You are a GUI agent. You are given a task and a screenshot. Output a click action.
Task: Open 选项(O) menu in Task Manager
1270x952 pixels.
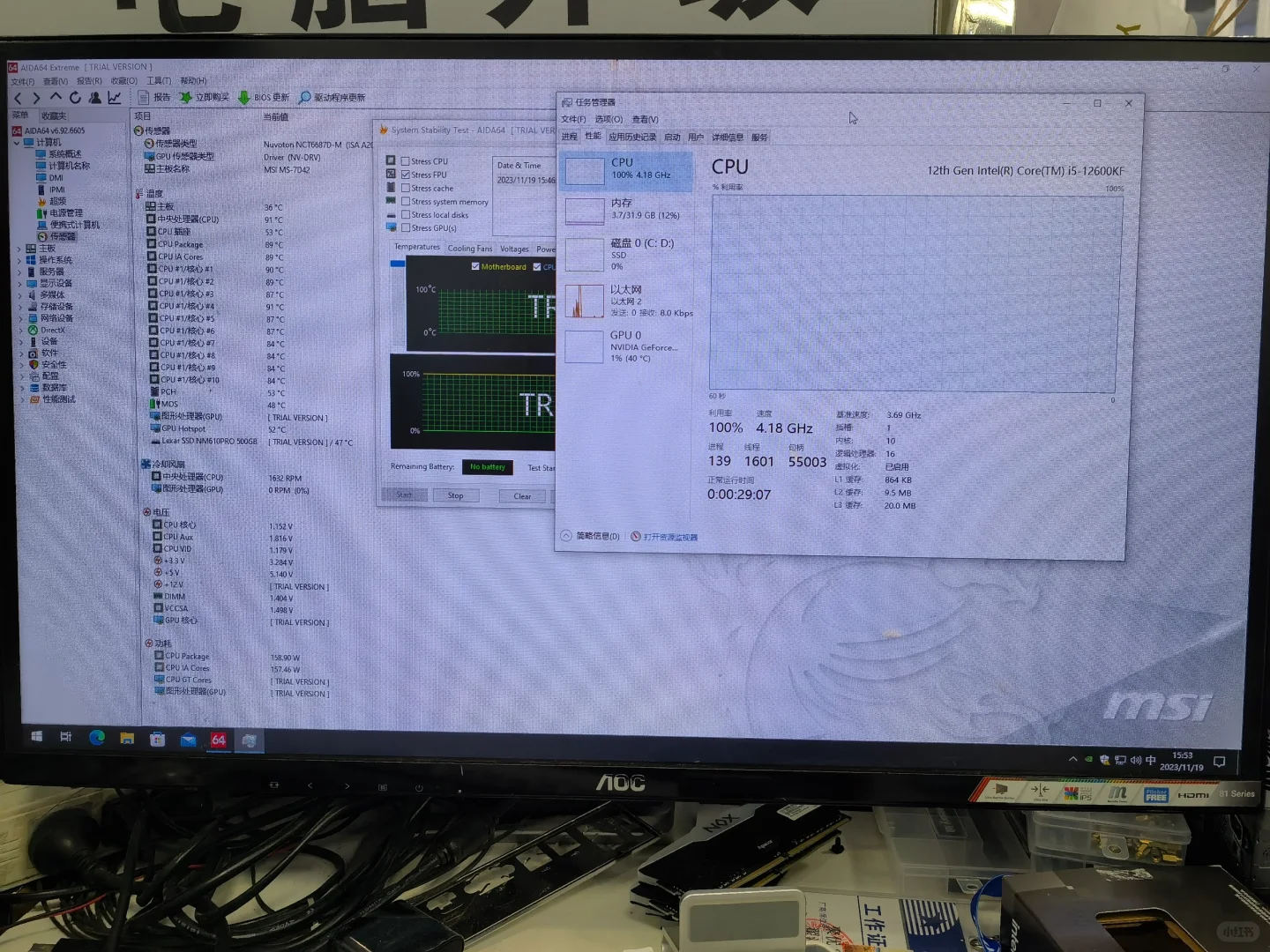(x=609, y=119)
